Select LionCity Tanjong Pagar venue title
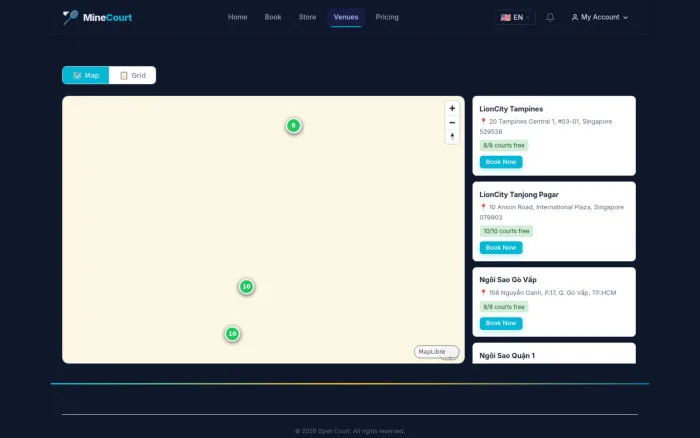The height and width of the screenshot is (438, 700). coord(519,195)
